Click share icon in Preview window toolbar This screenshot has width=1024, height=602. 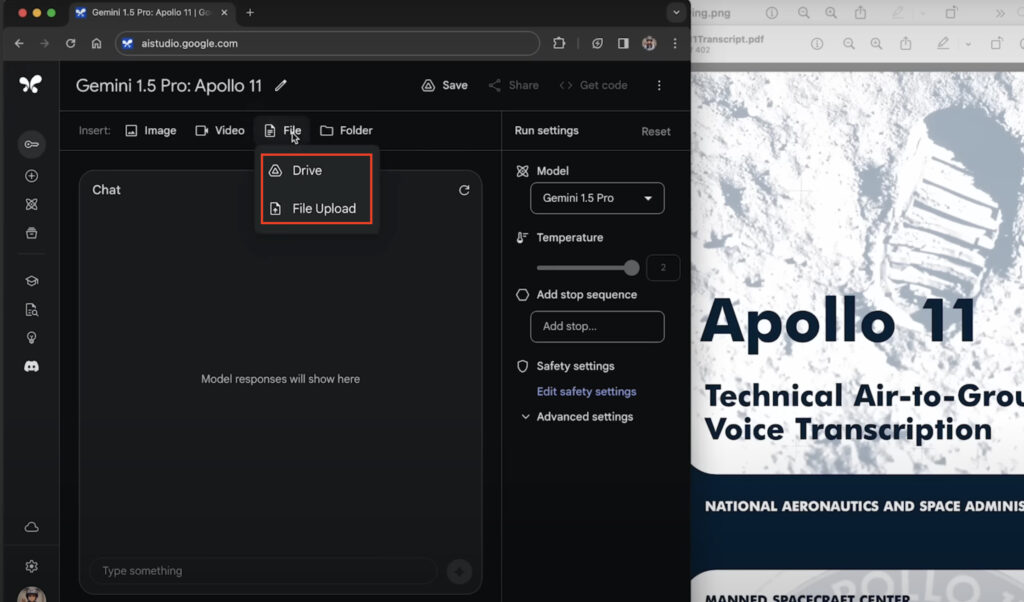click(905, 44)
